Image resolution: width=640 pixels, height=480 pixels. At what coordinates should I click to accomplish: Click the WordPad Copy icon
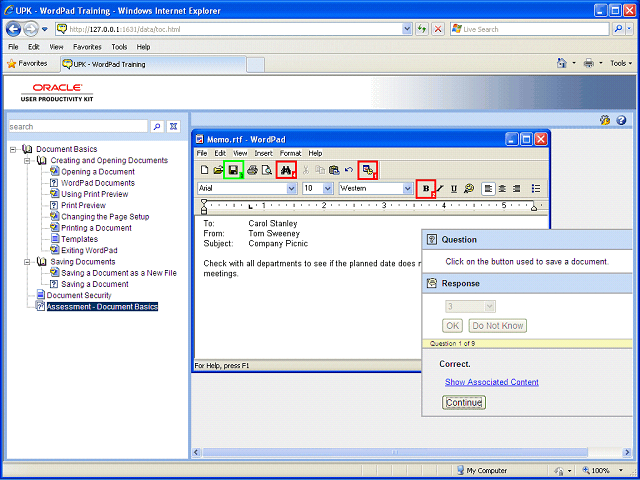coord(320,170)
